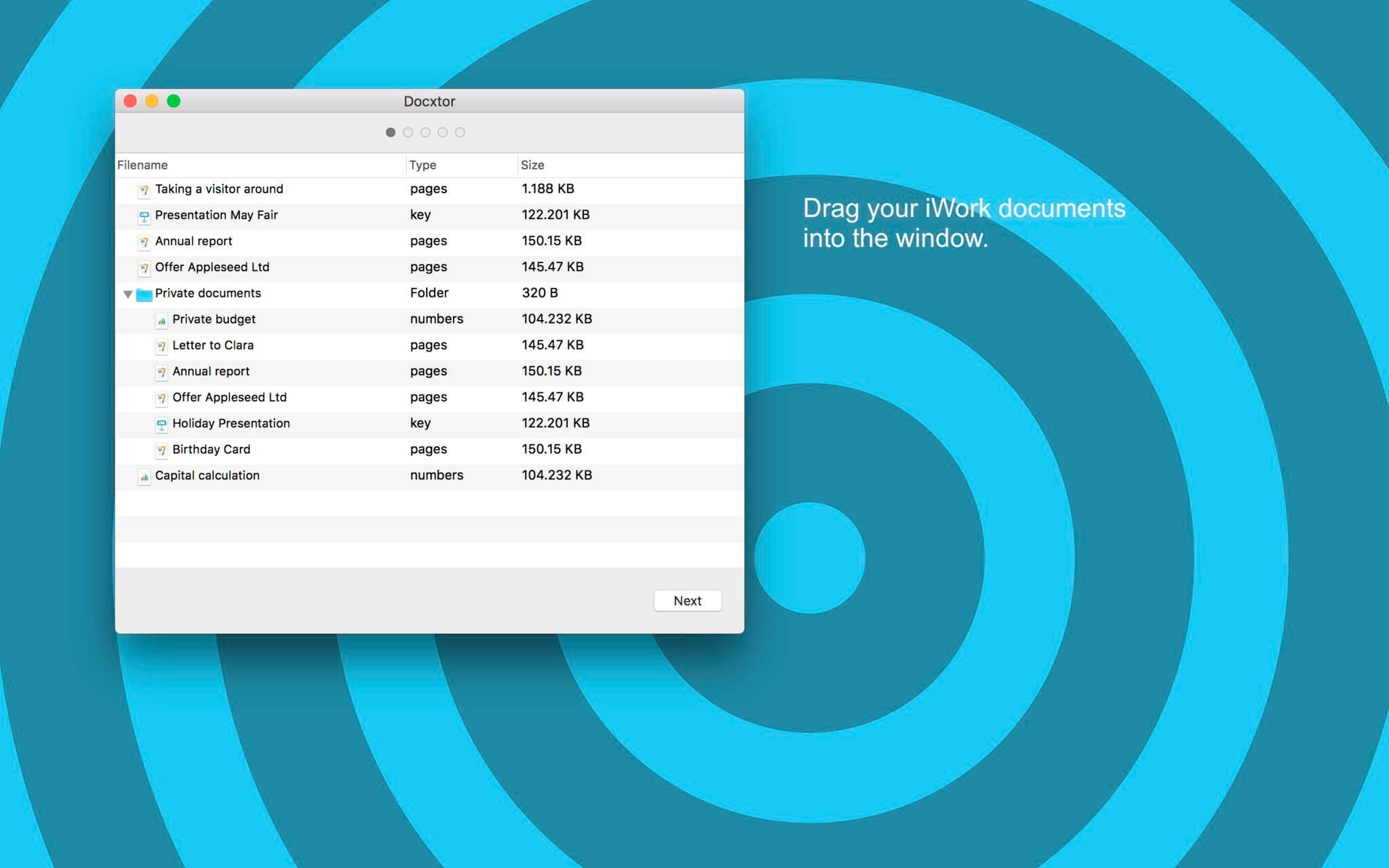Click the 320 B folder size value

tap(540, 293)
